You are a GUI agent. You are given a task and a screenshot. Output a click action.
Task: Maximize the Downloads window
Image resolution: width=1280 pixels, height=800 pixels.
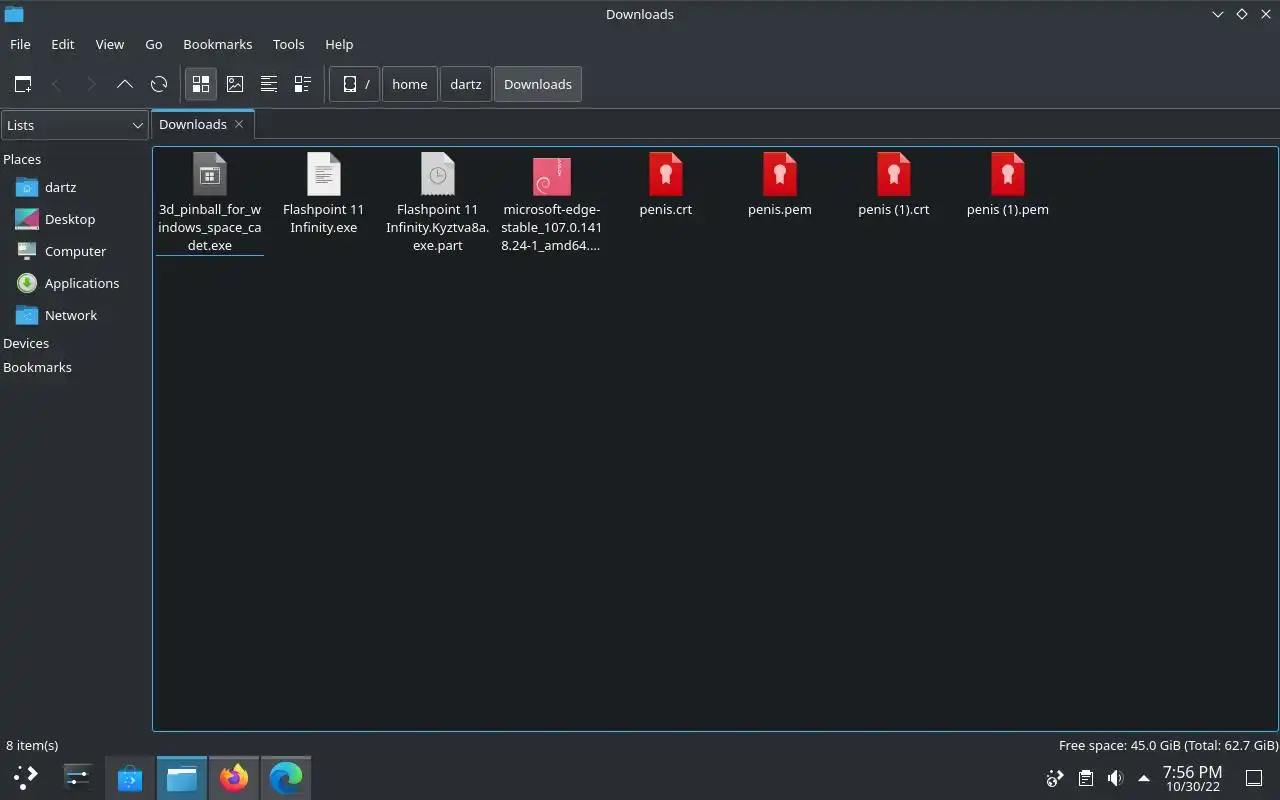point(1241,14)
